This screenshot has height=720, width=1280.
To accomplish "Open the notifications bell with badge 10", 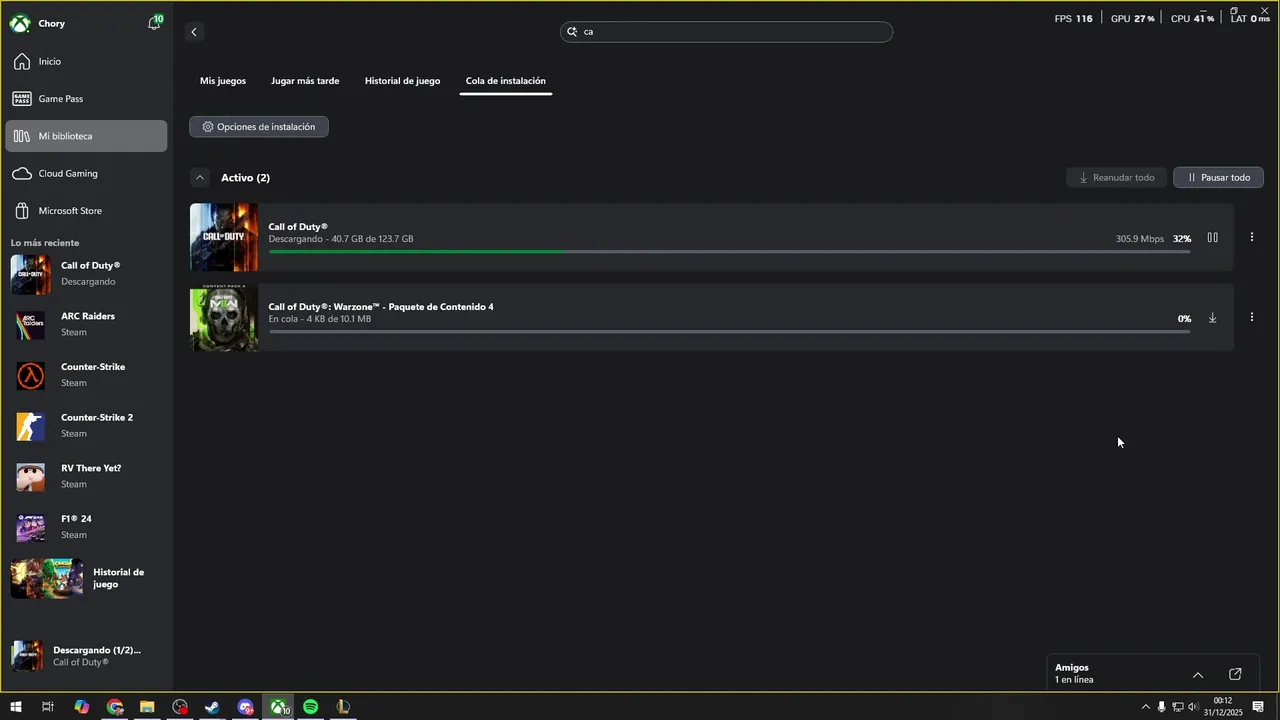I will click(154, 23).
